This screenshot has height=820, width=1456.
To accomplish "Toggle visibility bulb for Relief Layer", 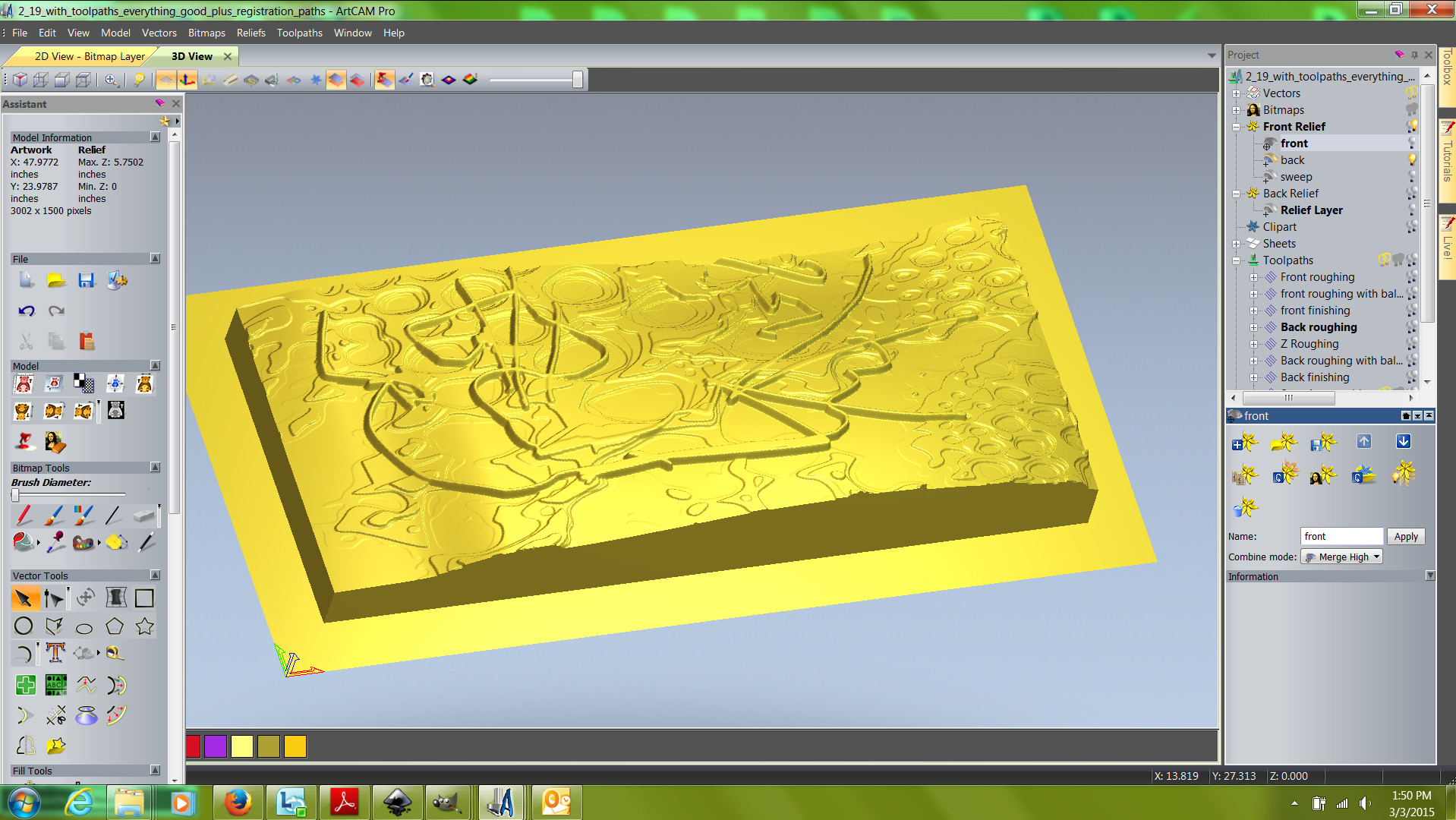I will [1412, 210].
